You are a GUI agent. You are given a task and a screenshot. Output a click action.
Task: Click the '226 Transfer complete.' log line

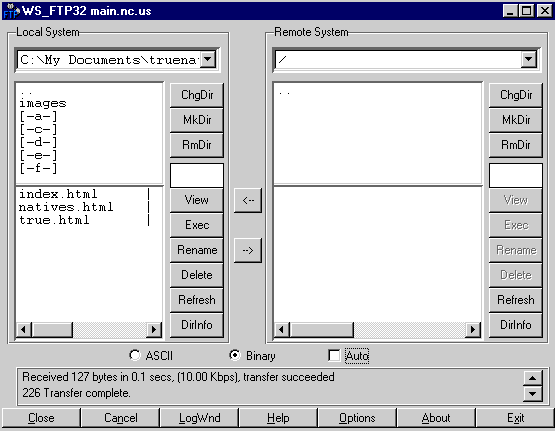click(x=76, y=393)
